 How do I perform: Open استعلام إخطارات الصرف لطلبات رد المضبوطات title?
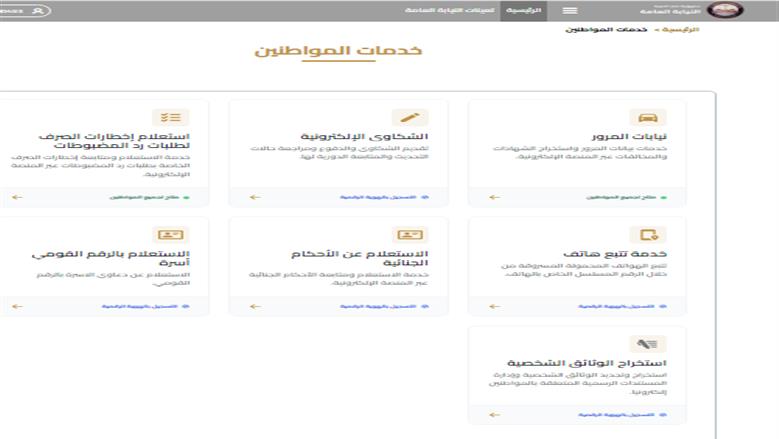click(x=114, y=141)
